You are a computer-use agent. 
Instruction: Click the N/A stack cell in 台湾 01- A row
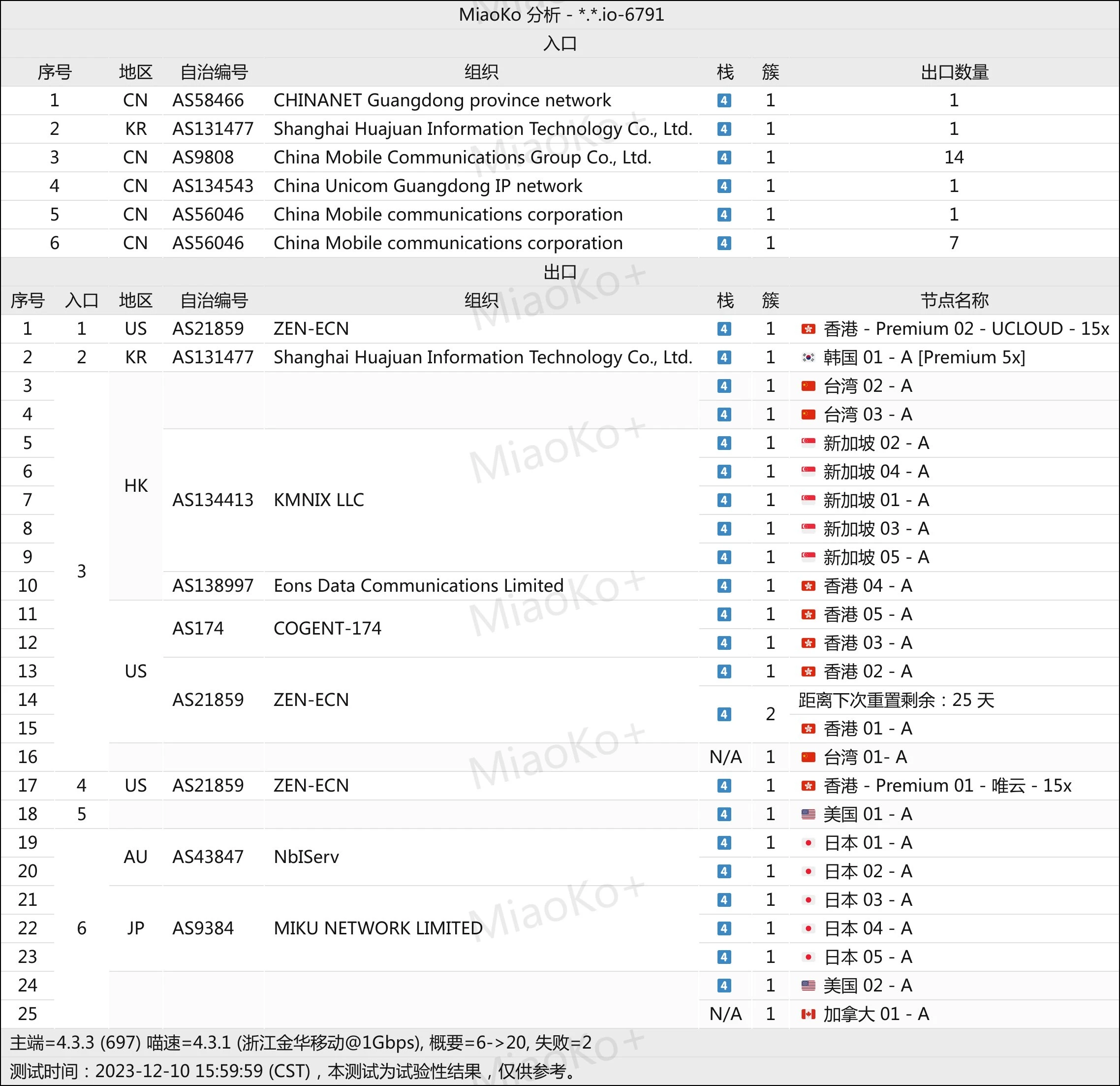[x=724, y=757]
